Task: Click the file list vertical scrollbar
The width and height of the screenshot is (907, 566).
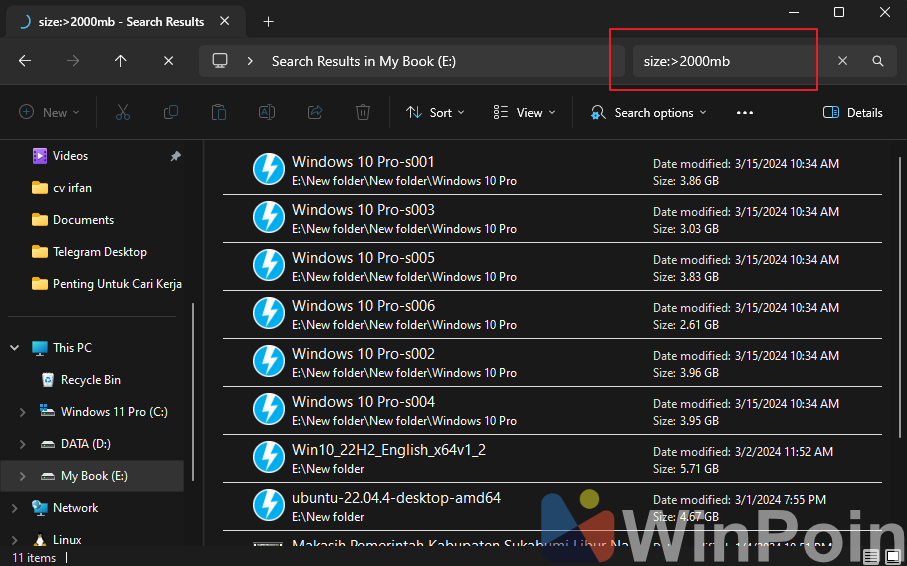Action: point(900,297)
